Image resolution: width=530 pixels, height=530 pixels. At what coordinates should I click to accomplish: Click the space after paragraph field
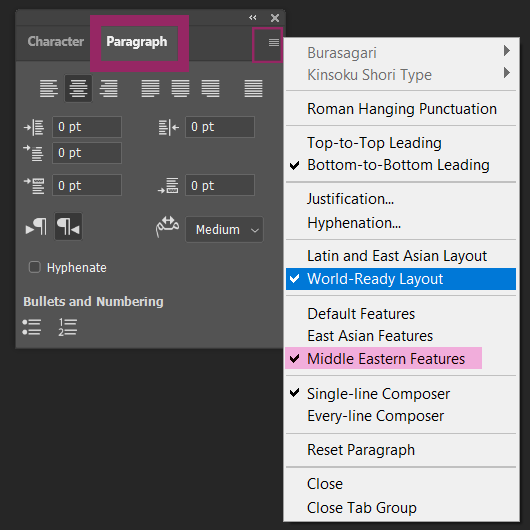220,185
